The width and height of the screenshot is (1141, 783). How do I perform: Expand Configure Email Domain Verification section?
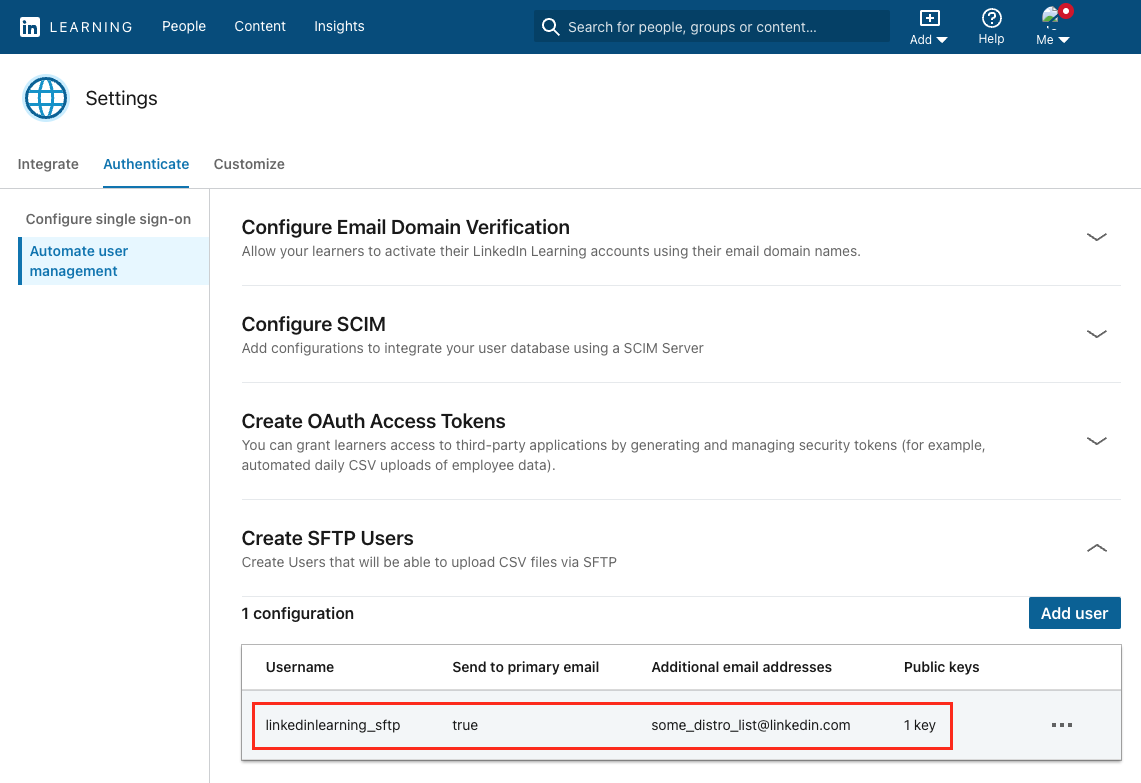(1096, 237)
